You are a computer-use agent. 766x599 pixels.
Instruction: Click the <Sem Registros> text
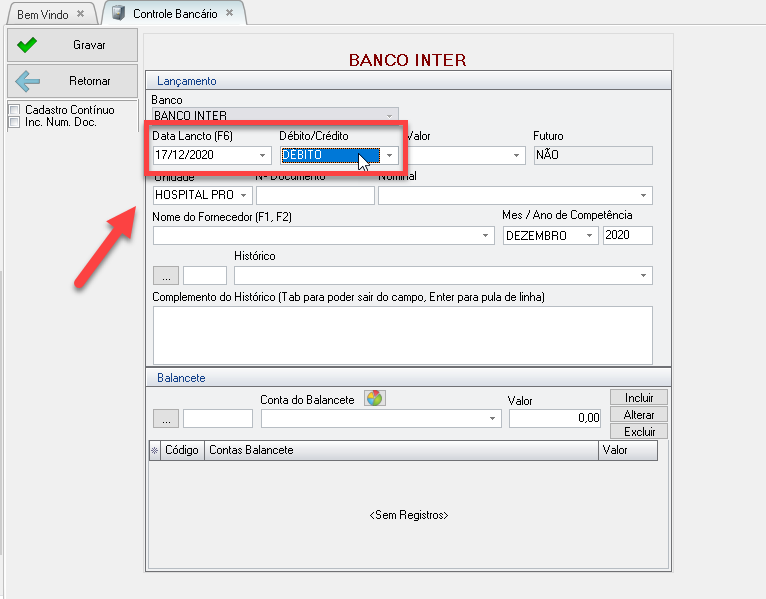click(408, 515)
